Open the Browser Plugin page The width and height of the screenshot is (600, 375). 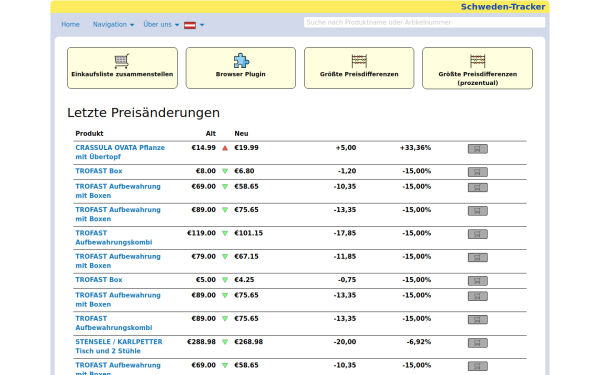coord(241,68)
